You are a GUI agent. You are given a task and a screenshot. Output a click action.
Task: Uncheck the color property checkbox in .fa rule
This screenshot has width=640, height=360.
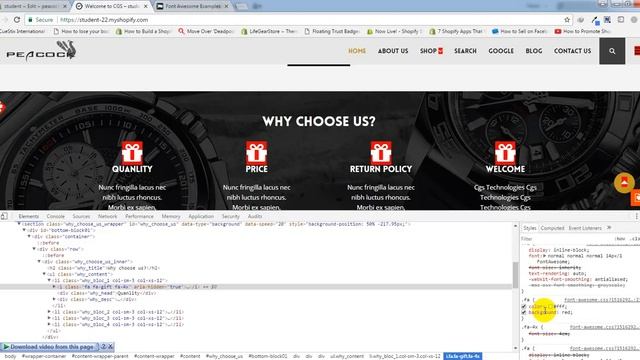tap(524, 306)
